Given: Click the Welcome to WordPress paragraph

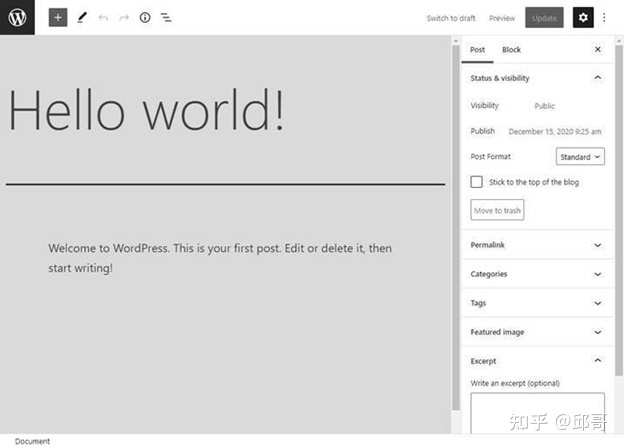Looking at the screenshot, I should (220, 258).
